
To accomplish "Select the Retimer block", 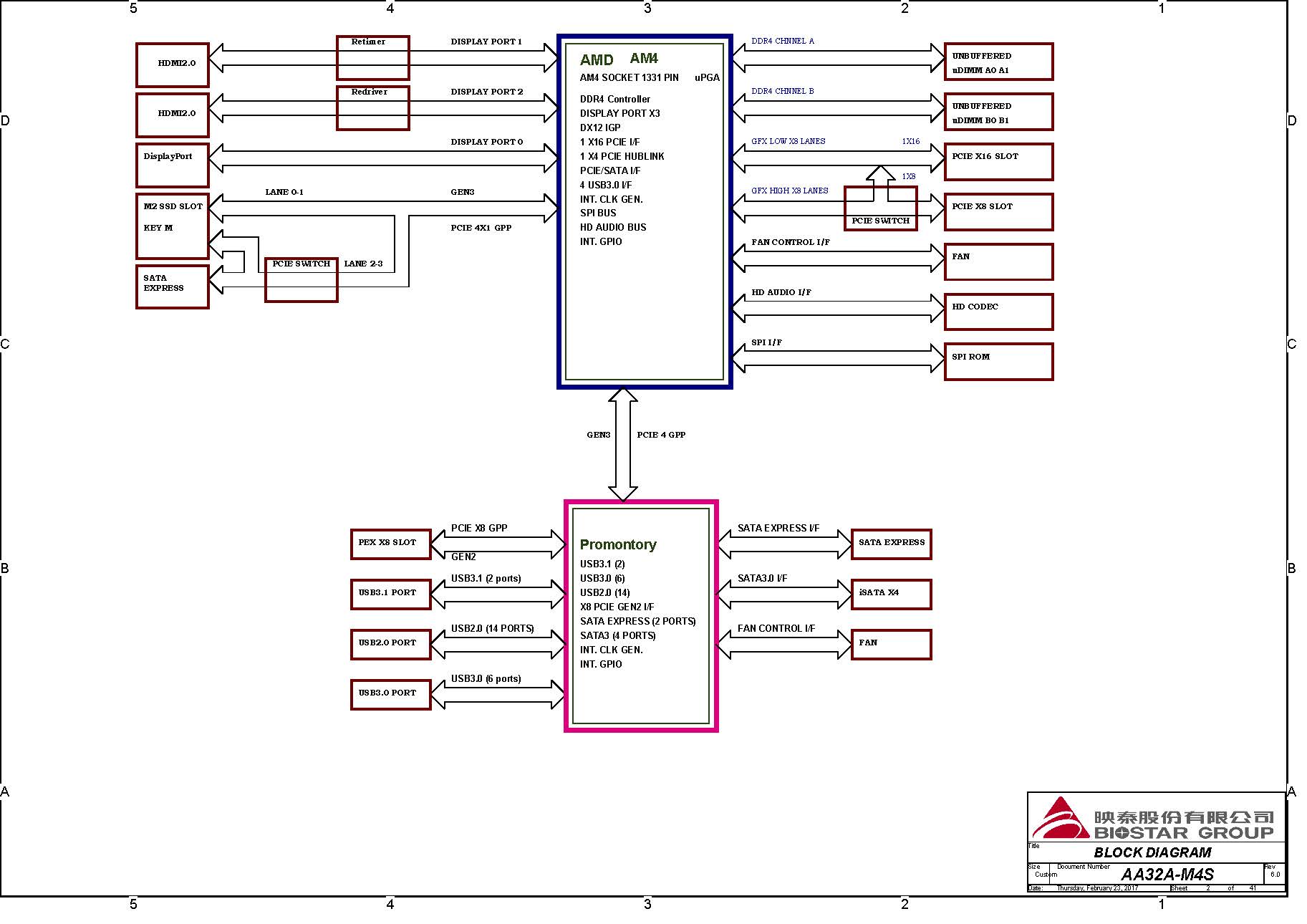I will point(373,58).
